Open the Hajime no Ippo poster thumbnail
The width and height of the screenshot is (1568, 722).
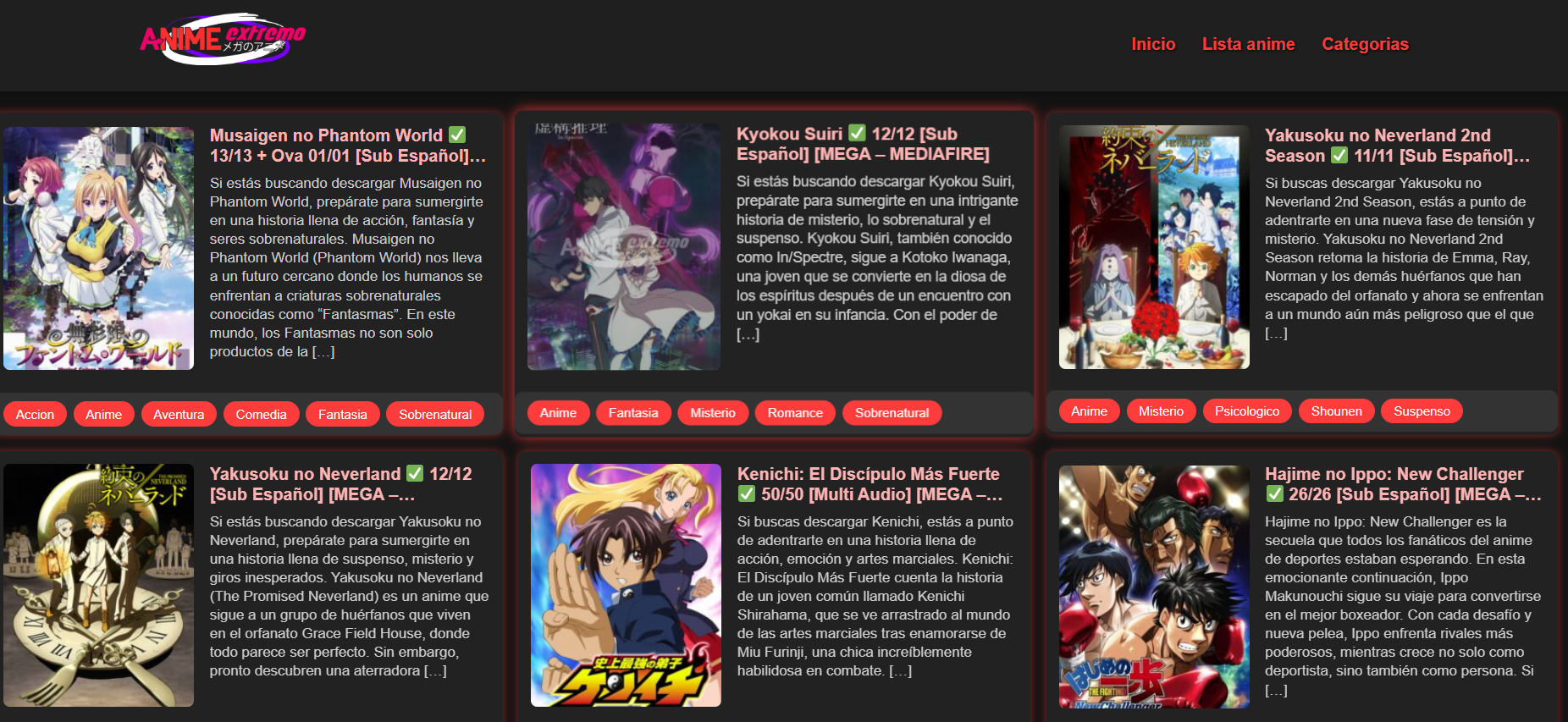[x=1154, y=587]
